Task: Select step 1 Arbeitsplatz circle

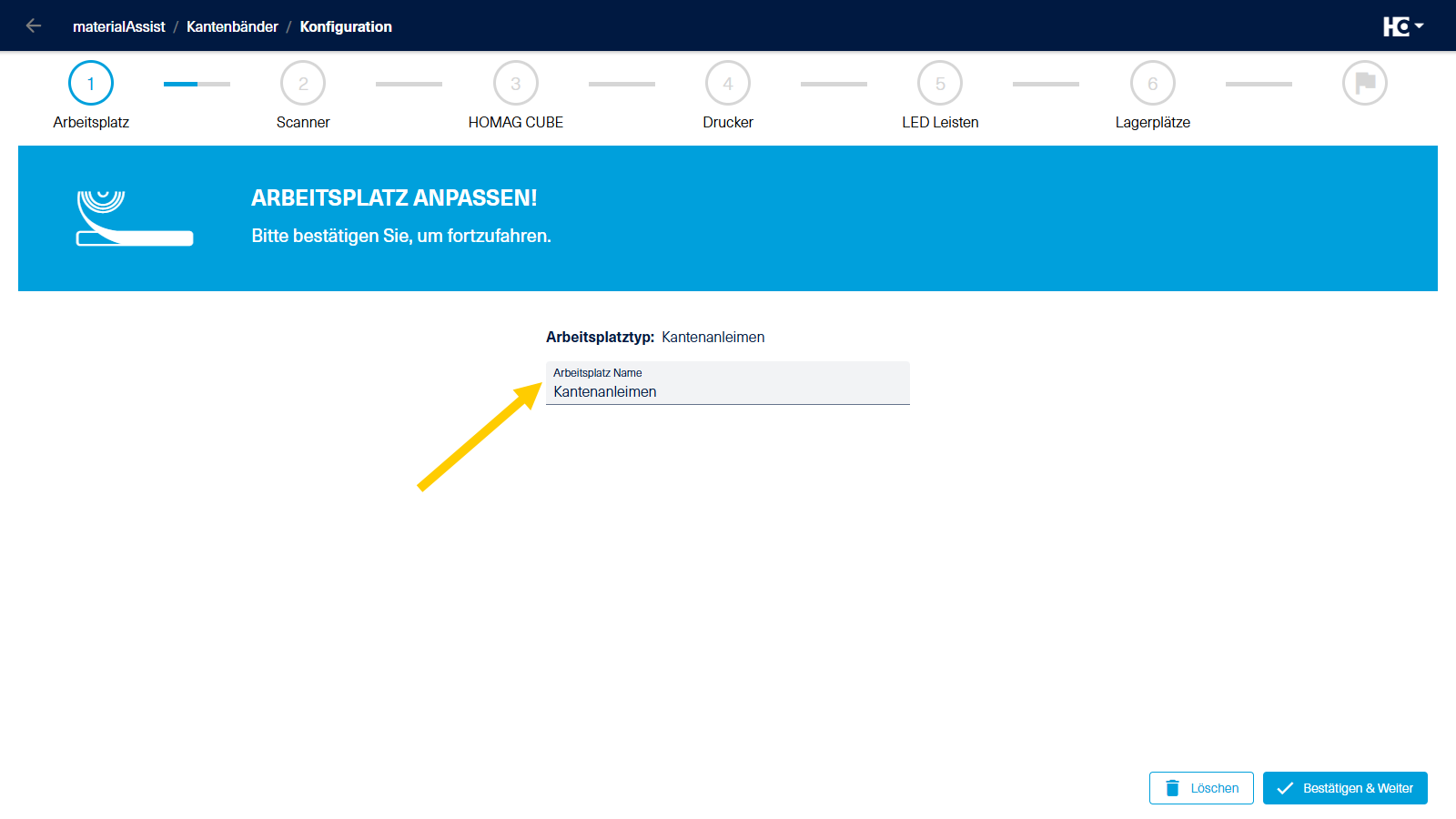Action: pyautogui.click(x=91, y=83)
